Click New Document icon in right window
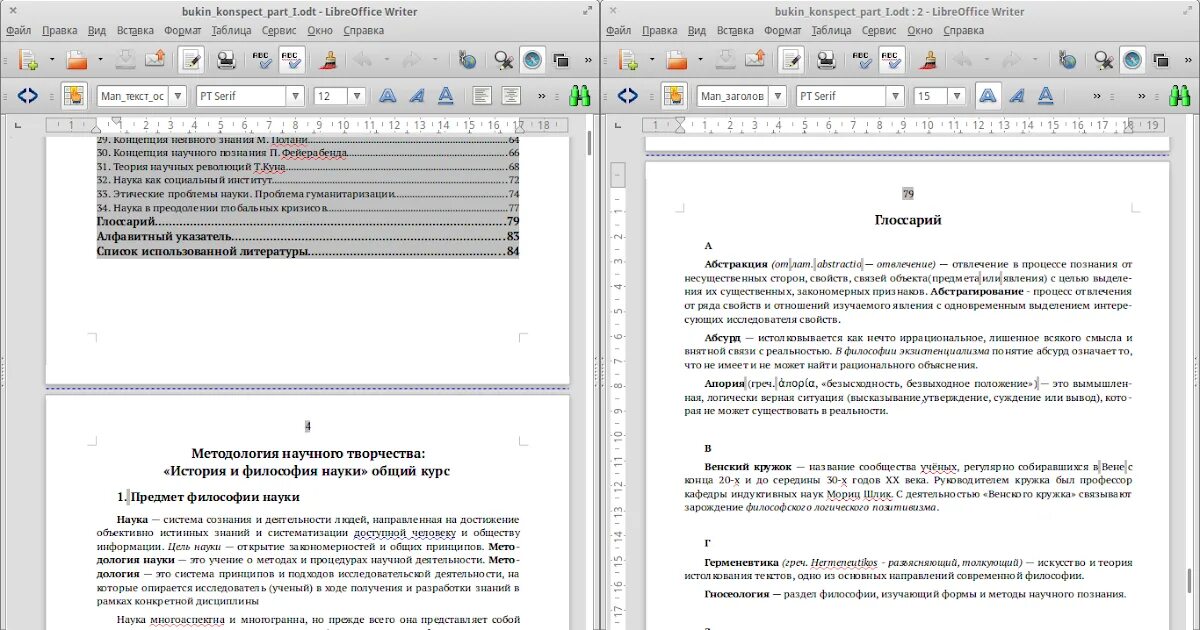1200x630 pixels. tap(629, 60)
